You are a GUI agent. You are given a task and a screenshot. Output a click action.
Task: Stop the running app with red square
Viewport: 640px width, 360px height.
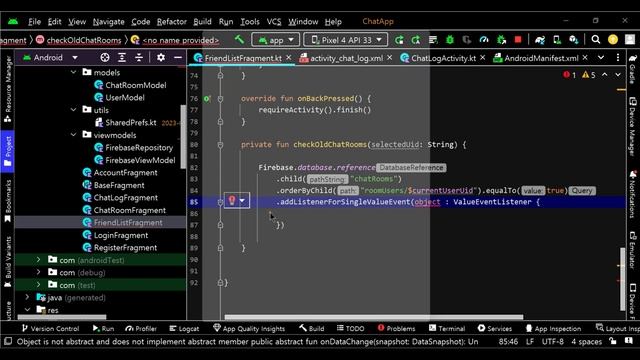tap(518, 40)
